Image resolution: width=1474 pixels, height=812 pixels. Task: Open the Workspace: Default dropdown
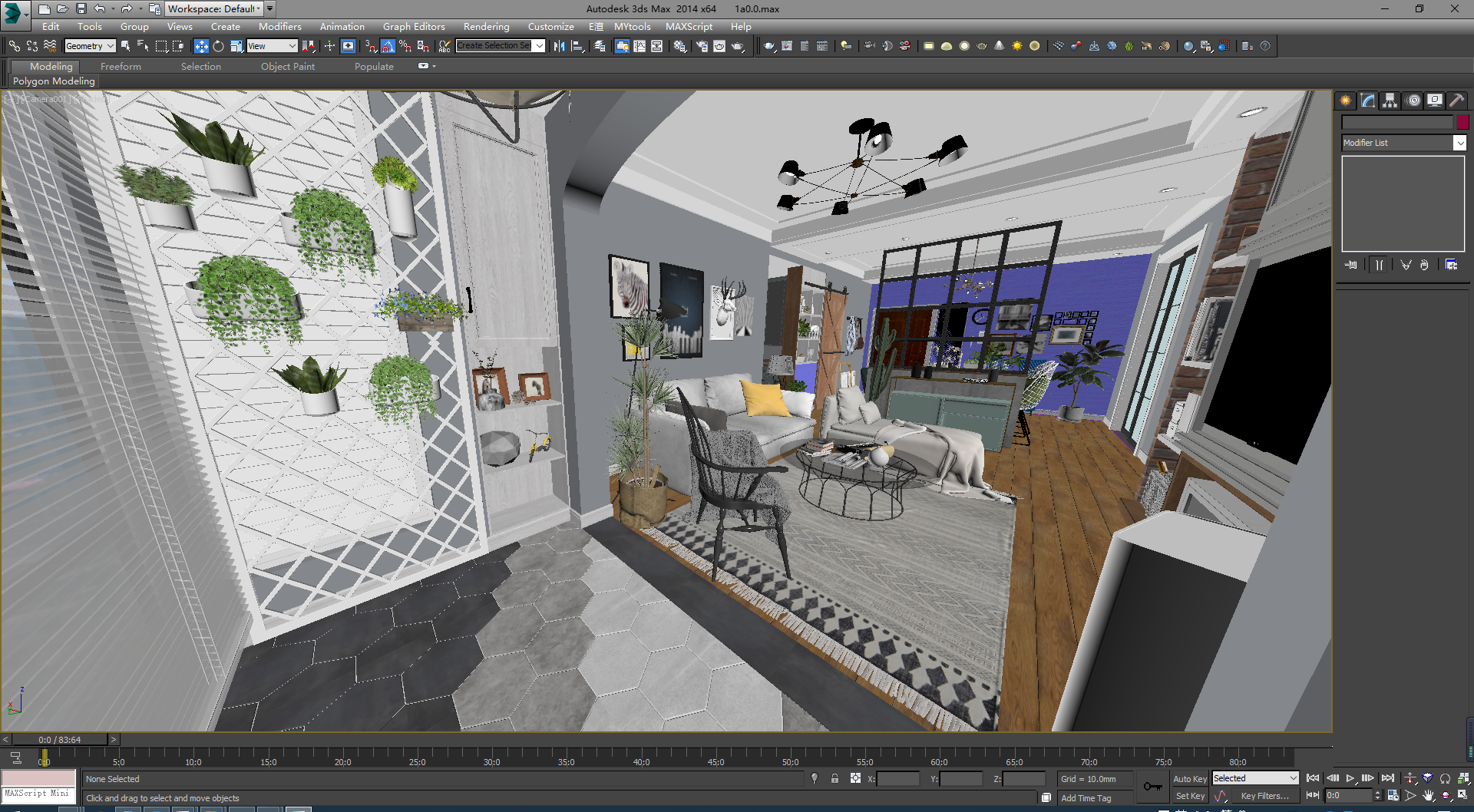tap(214, 8)
